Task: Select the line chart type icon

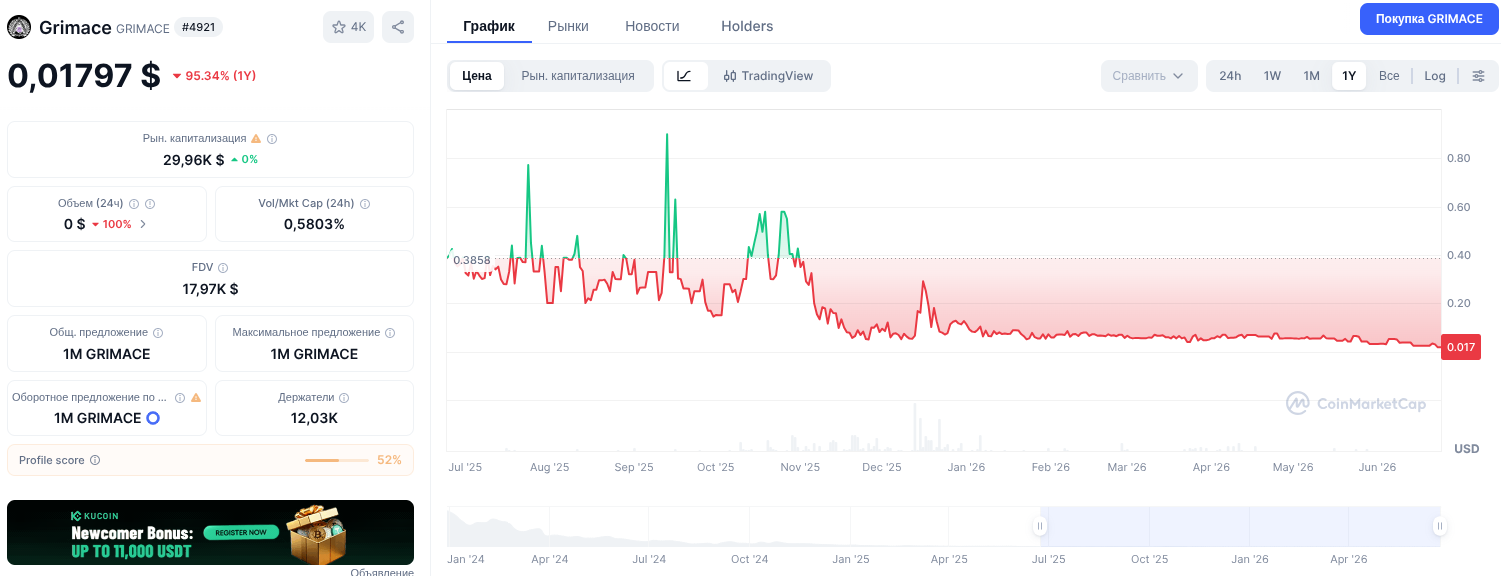Action: click(685, 76)
